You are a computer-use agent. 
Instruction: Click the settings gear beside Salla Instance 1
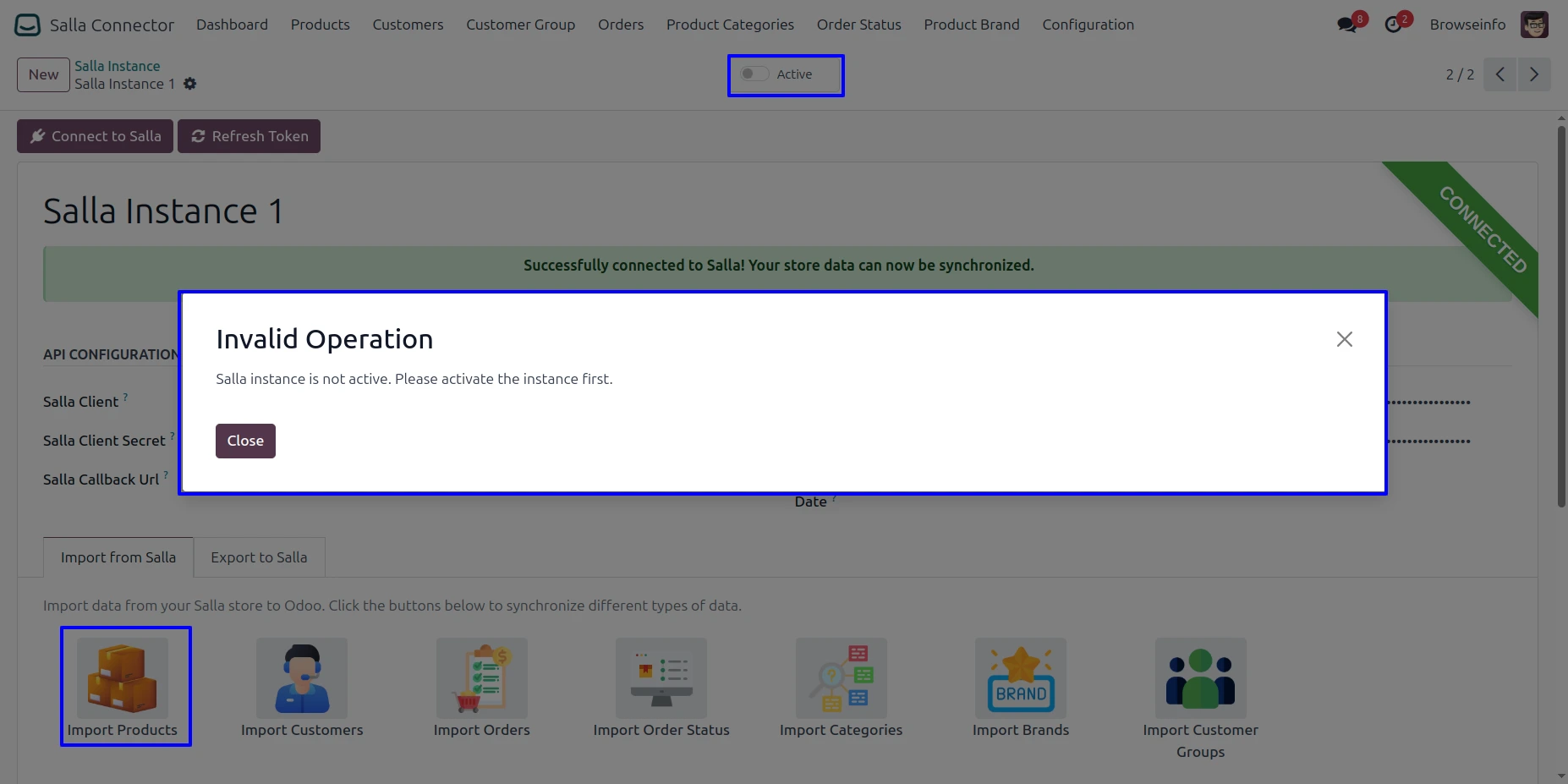(x=190, y=84)
